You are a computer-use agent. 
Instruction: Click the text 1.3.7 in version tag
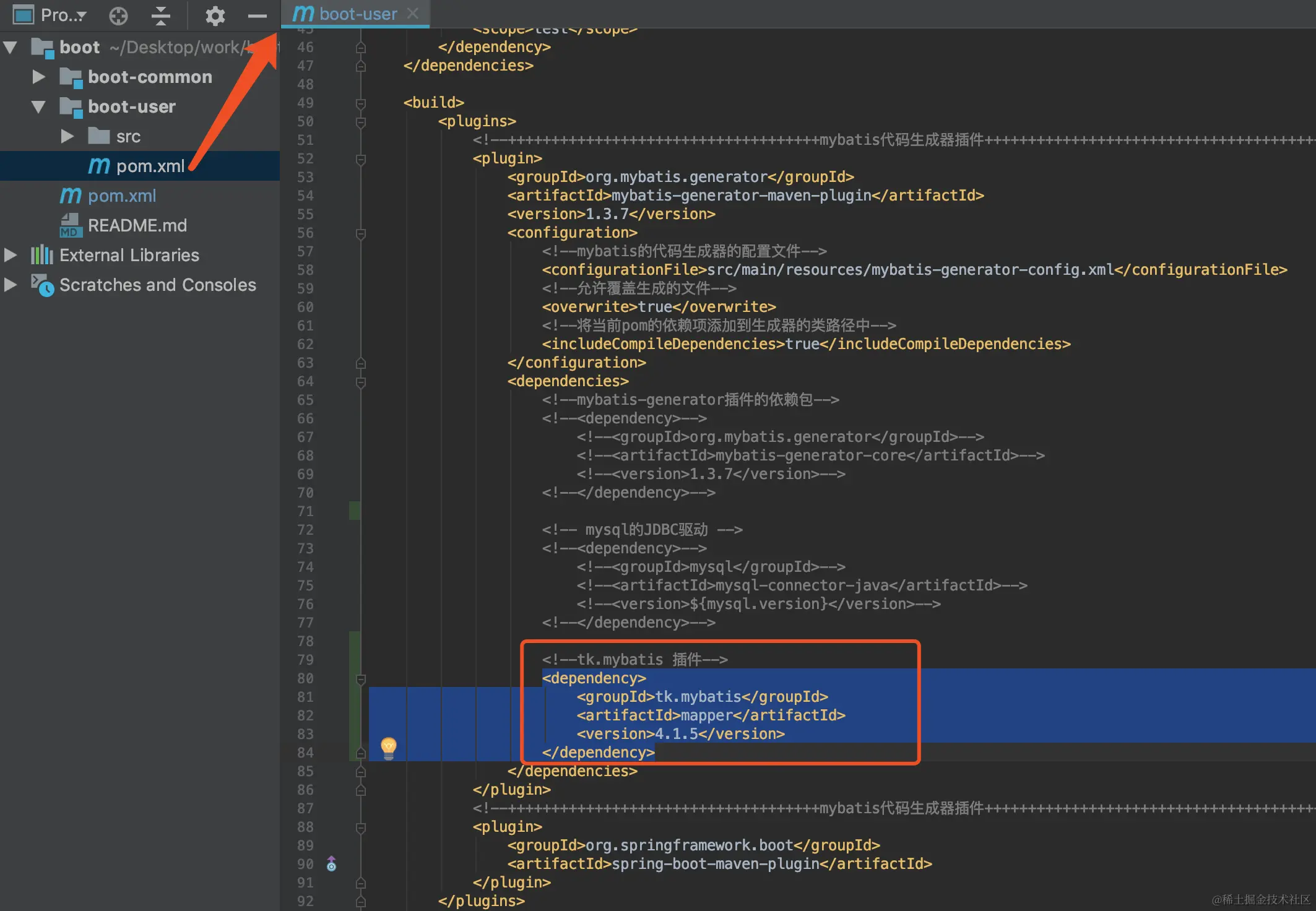(x=607, y=214)
